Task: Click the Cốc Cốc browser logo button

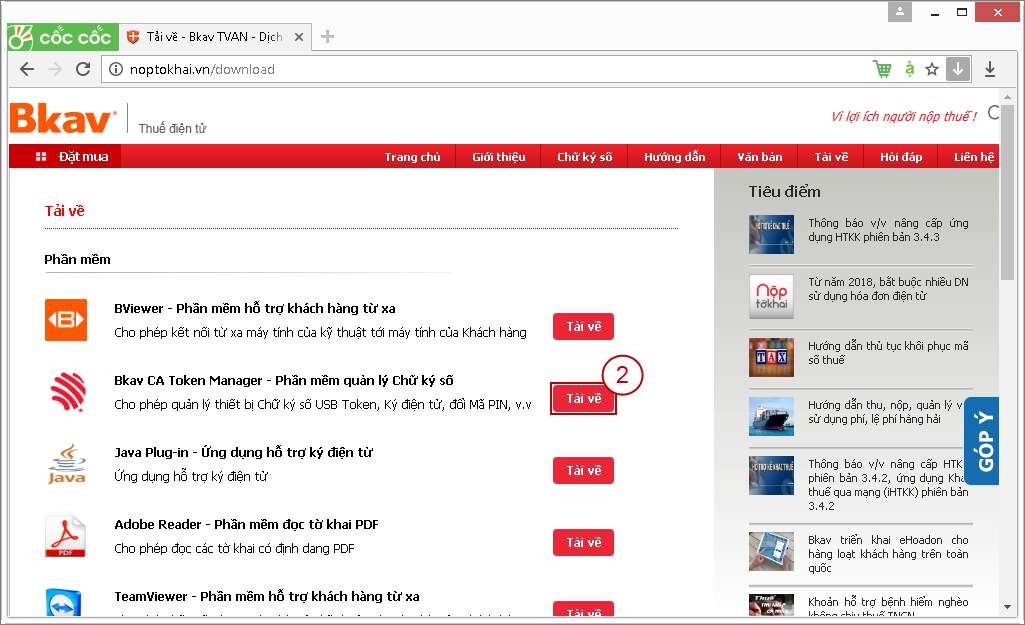Action: pyautogui.click(x=60, y=37)
